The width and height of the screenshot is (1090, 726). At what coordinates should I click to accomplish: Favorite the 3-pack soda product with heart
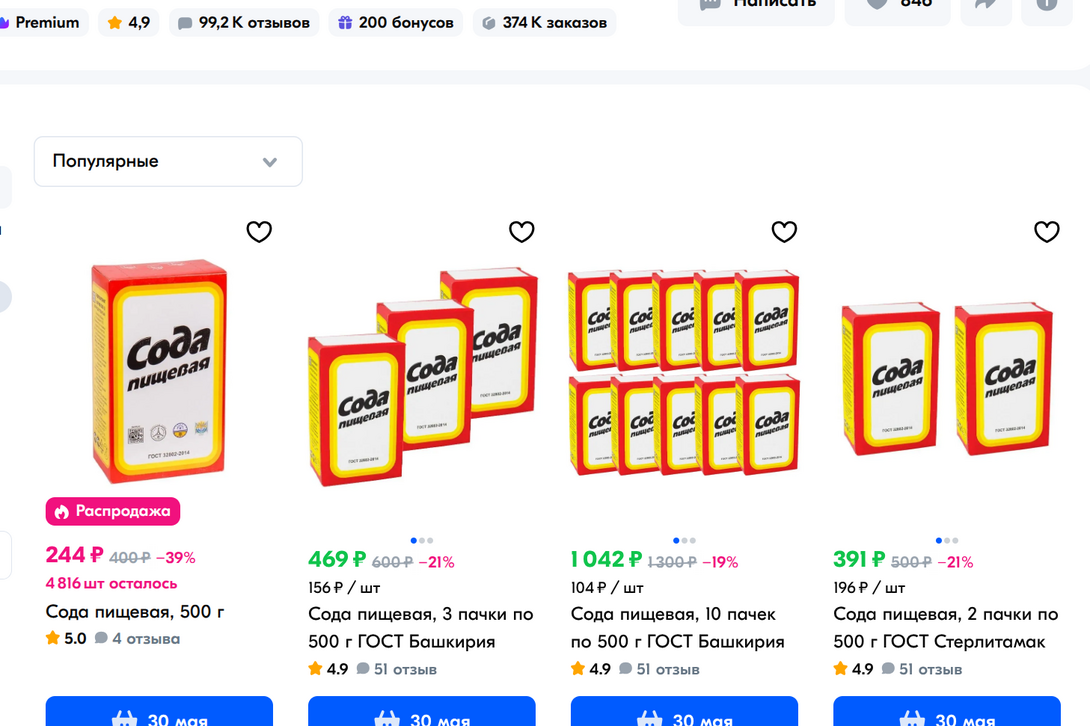[x=521, y=232]
